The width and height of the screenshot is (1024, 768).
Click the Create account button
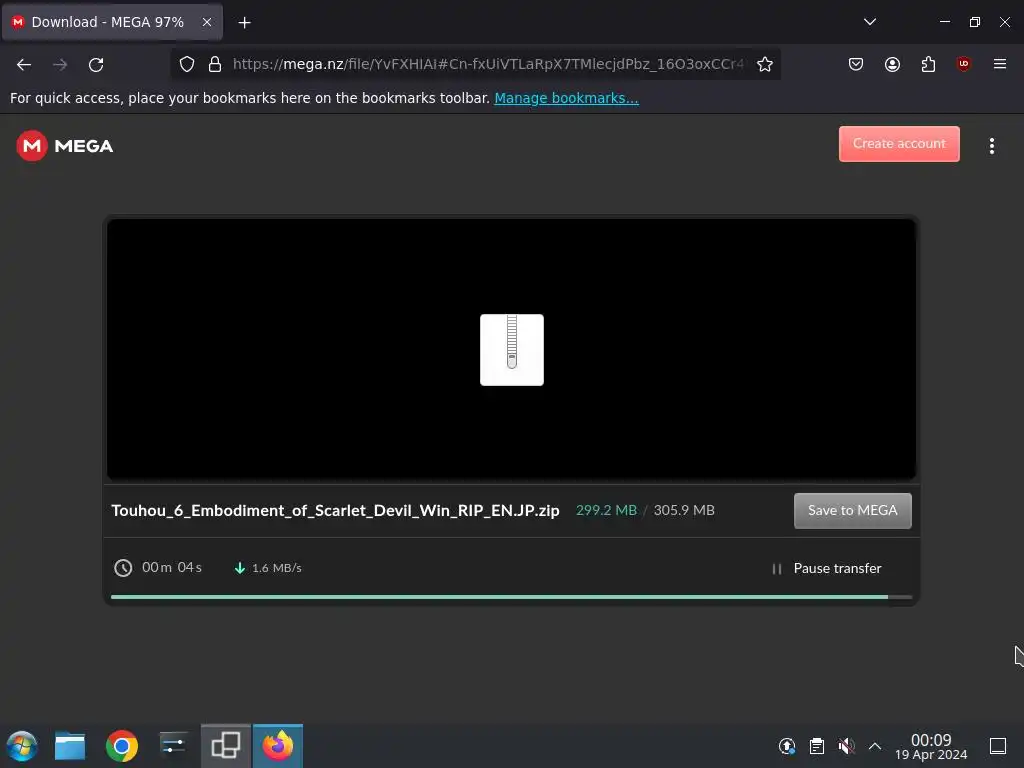pyautogui.click(x=899, y=144)
